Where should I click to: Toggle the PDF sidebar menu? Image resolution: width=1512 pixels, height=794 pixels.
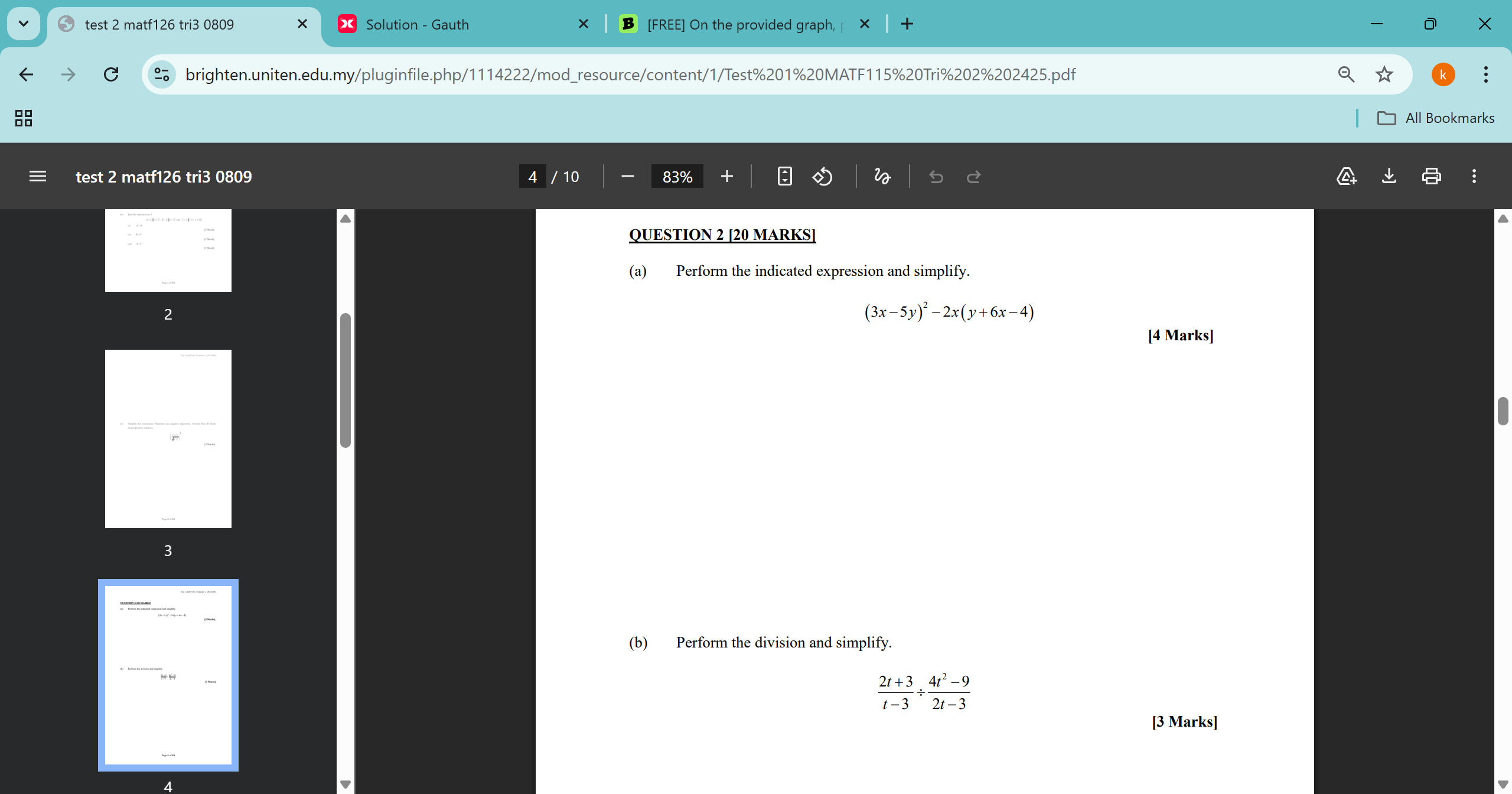[38, 176]
